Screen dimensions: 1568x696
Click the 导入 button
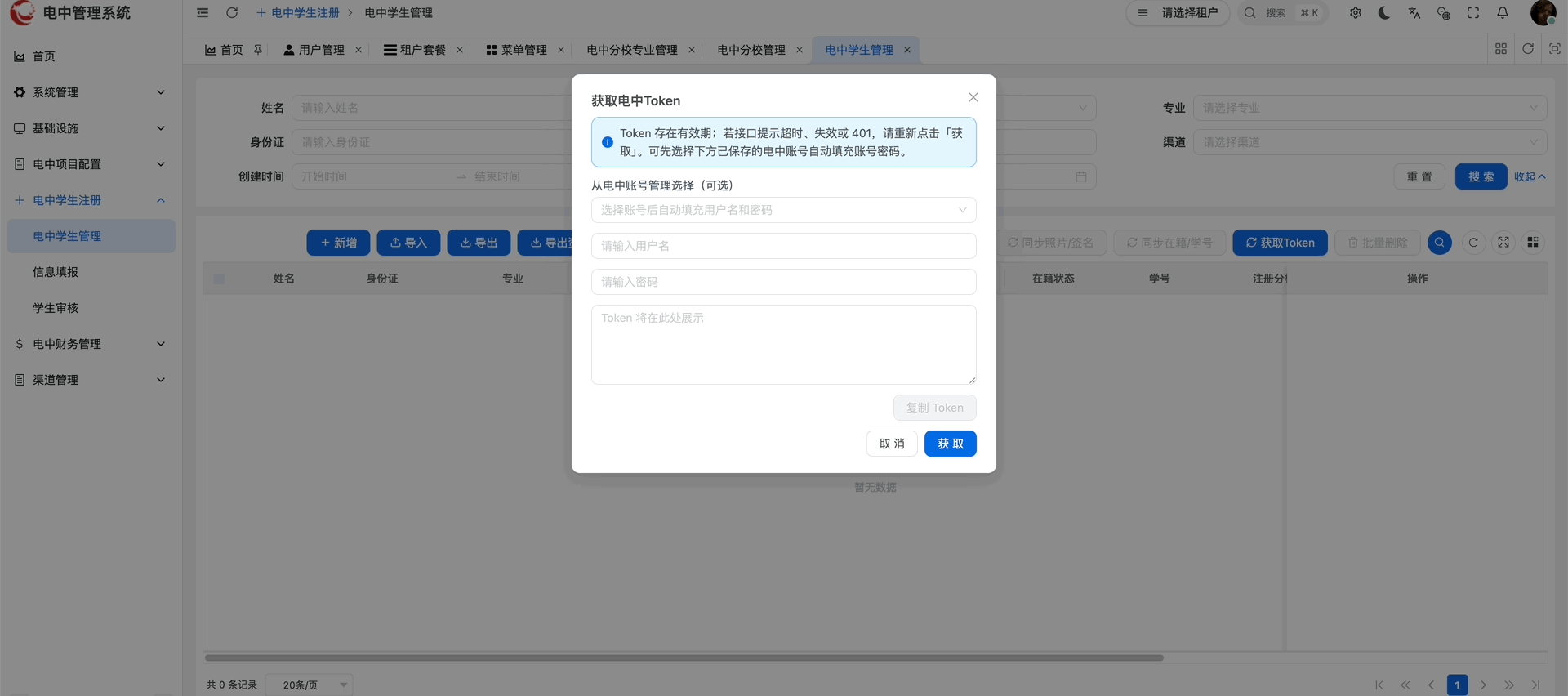408,243
